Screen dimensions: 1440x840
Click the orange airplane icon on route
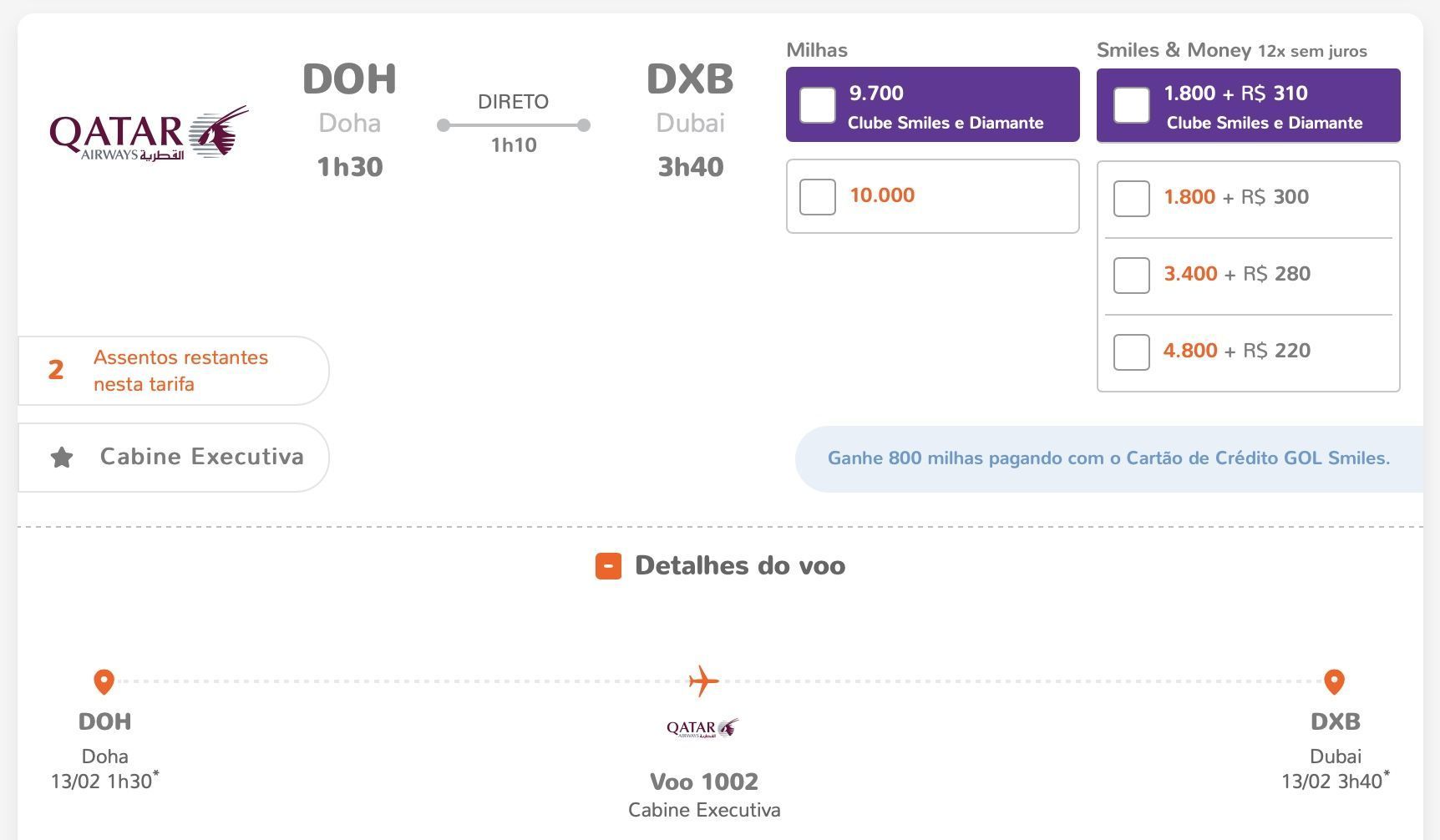pyautogui.click(x=703, y=681)
